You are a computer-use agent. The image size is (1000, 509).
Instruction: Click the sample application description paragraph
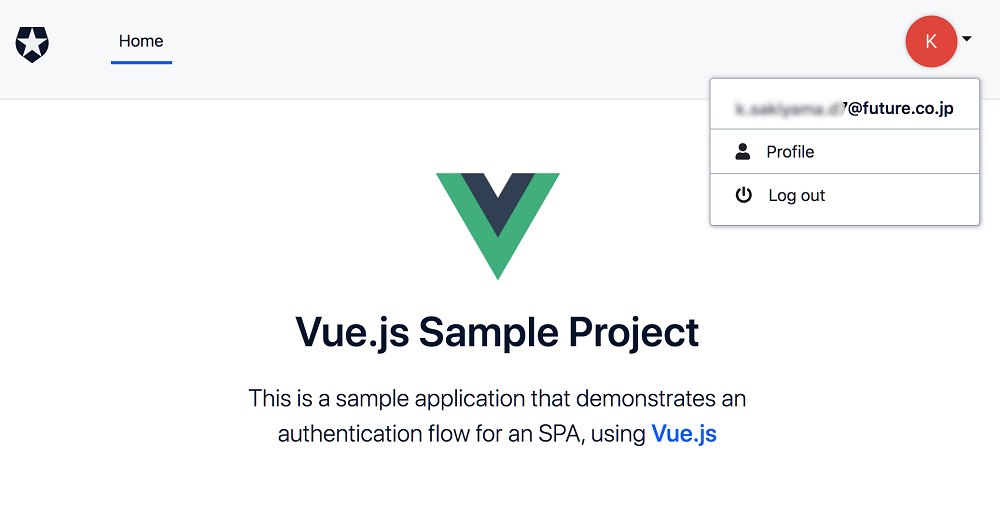[497, 416]
